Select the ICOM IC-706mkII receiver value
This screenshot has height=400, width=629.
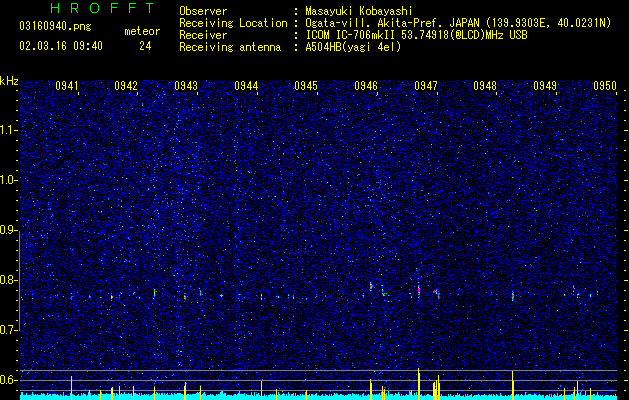pyautogui.click(x=416, y=35)
